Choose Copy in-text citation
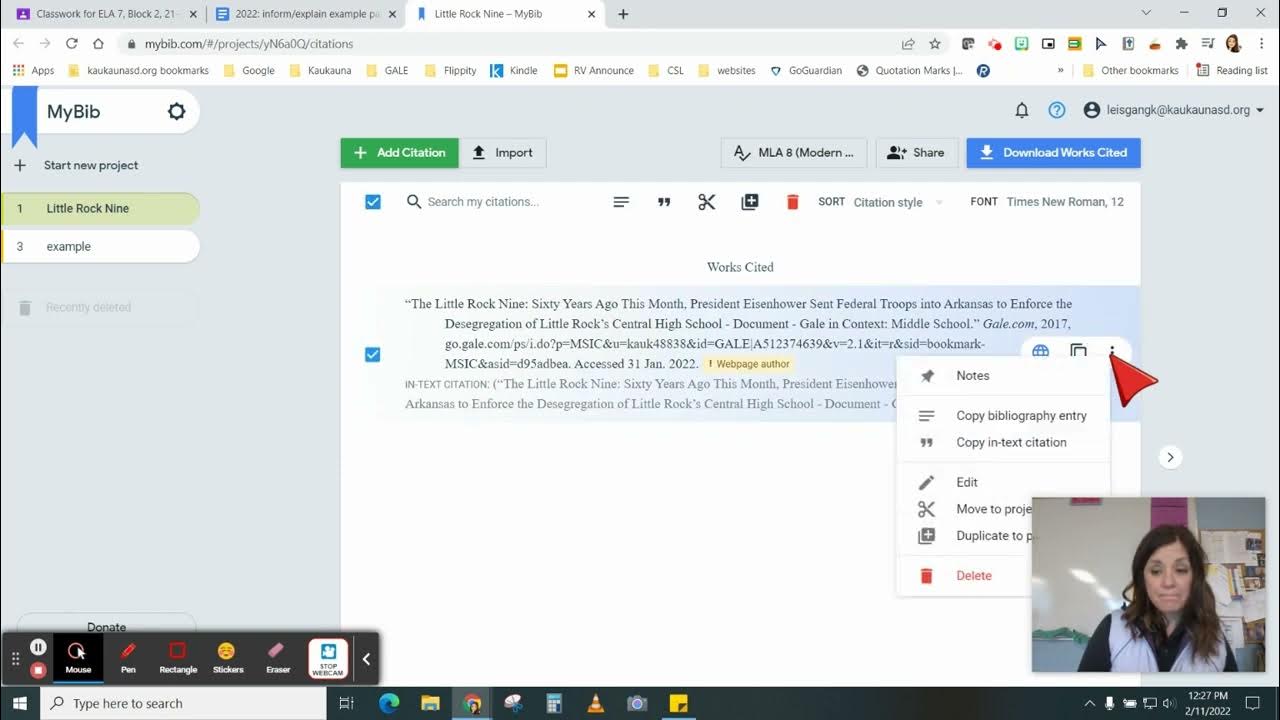The width and height of the screenshot is (1280, 720). [x=1003, y=443]
